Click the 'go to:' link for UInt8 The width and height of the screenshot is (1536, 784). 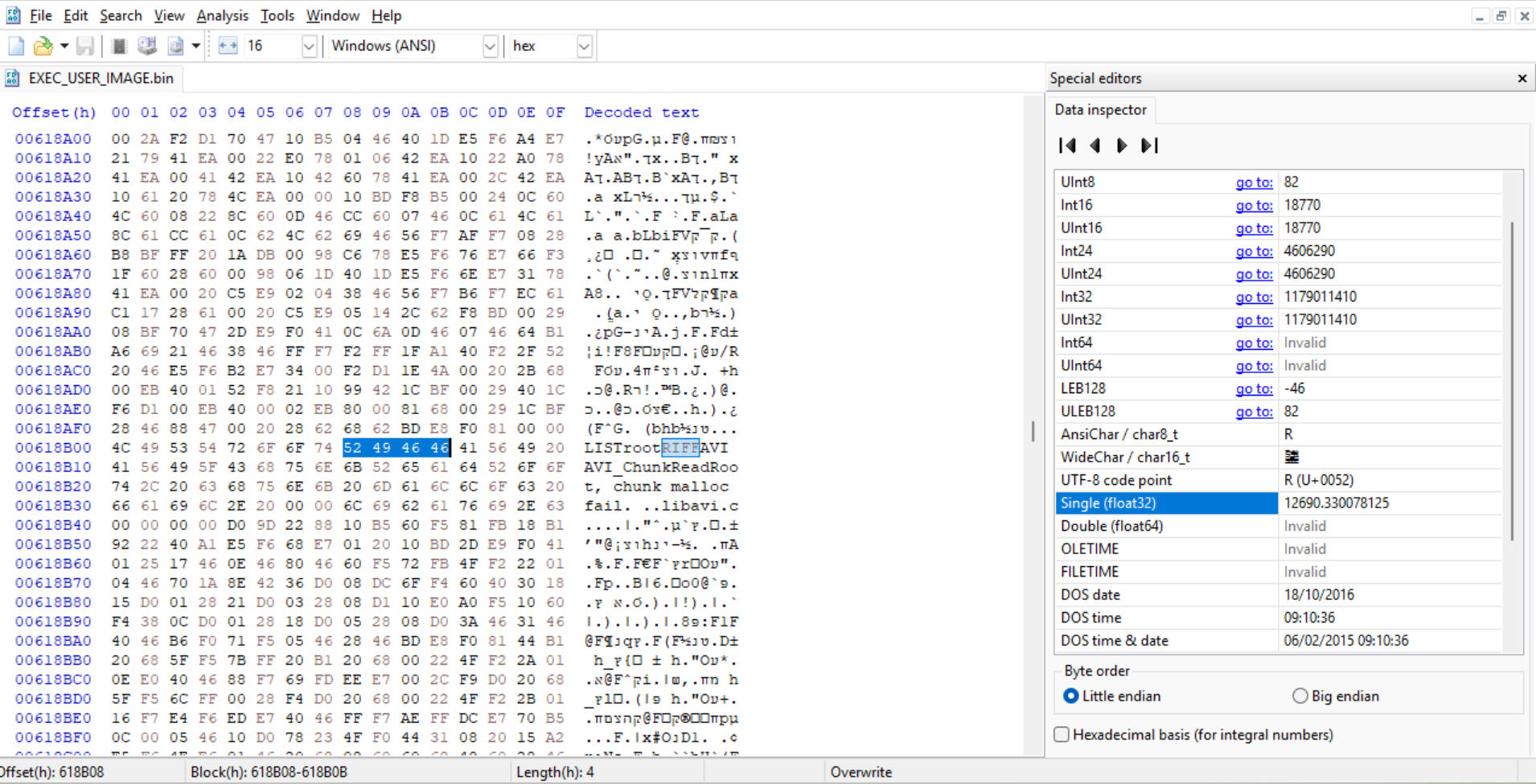(x=1254, y=183)
